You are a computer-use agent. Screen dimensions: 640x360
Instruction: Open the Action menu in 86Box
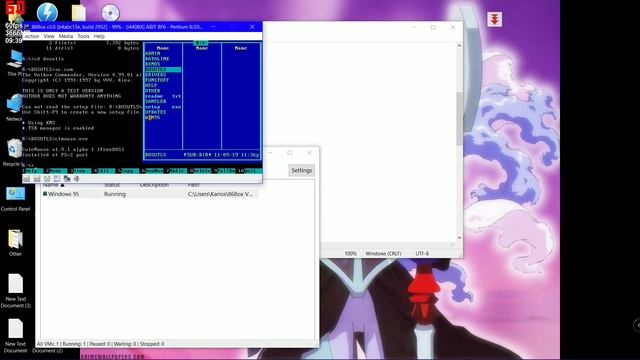[31, 36]
